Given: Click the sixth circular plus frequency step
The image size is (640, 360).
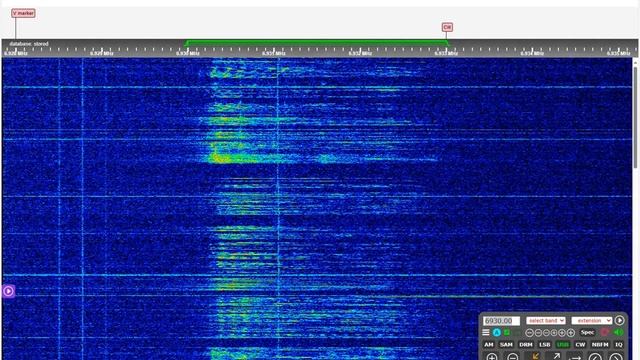Looking at the screenshot, I should tap(571, 333).
